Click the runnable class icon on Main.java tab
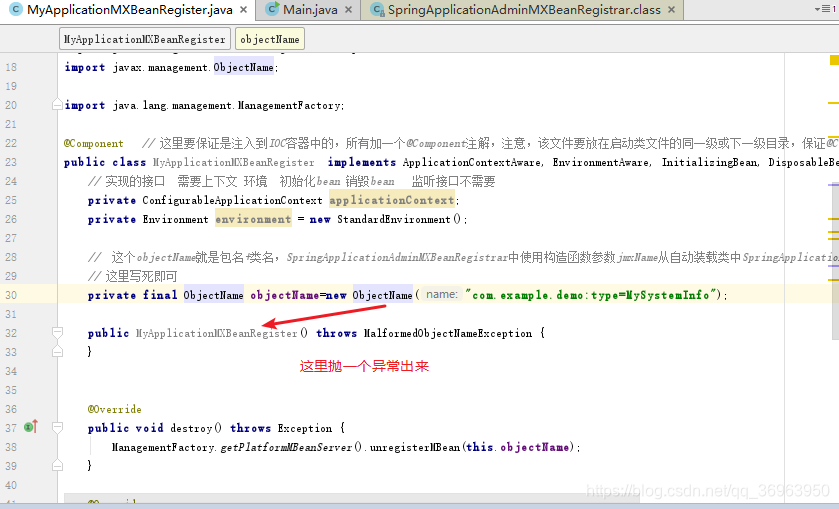This screenshot has height=509, width=839. pyautogui.click(x=272, y=9)
